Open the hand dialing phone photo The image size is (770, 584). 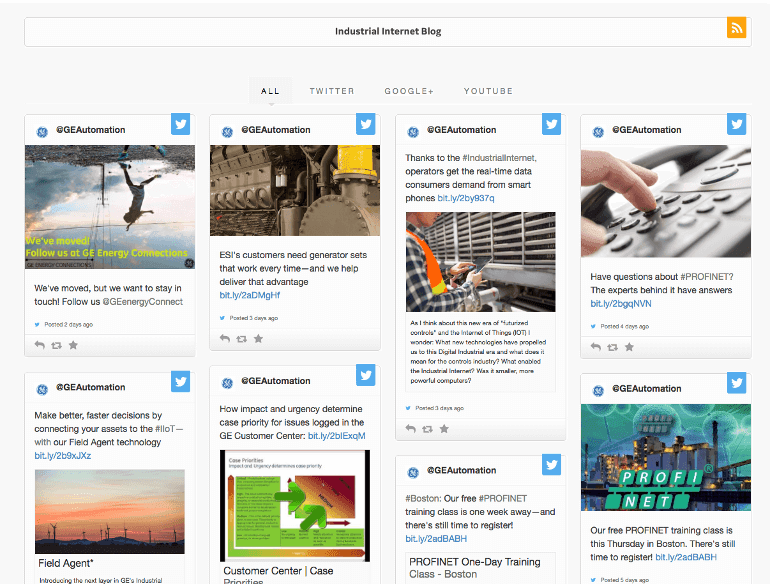coord(666,201)
